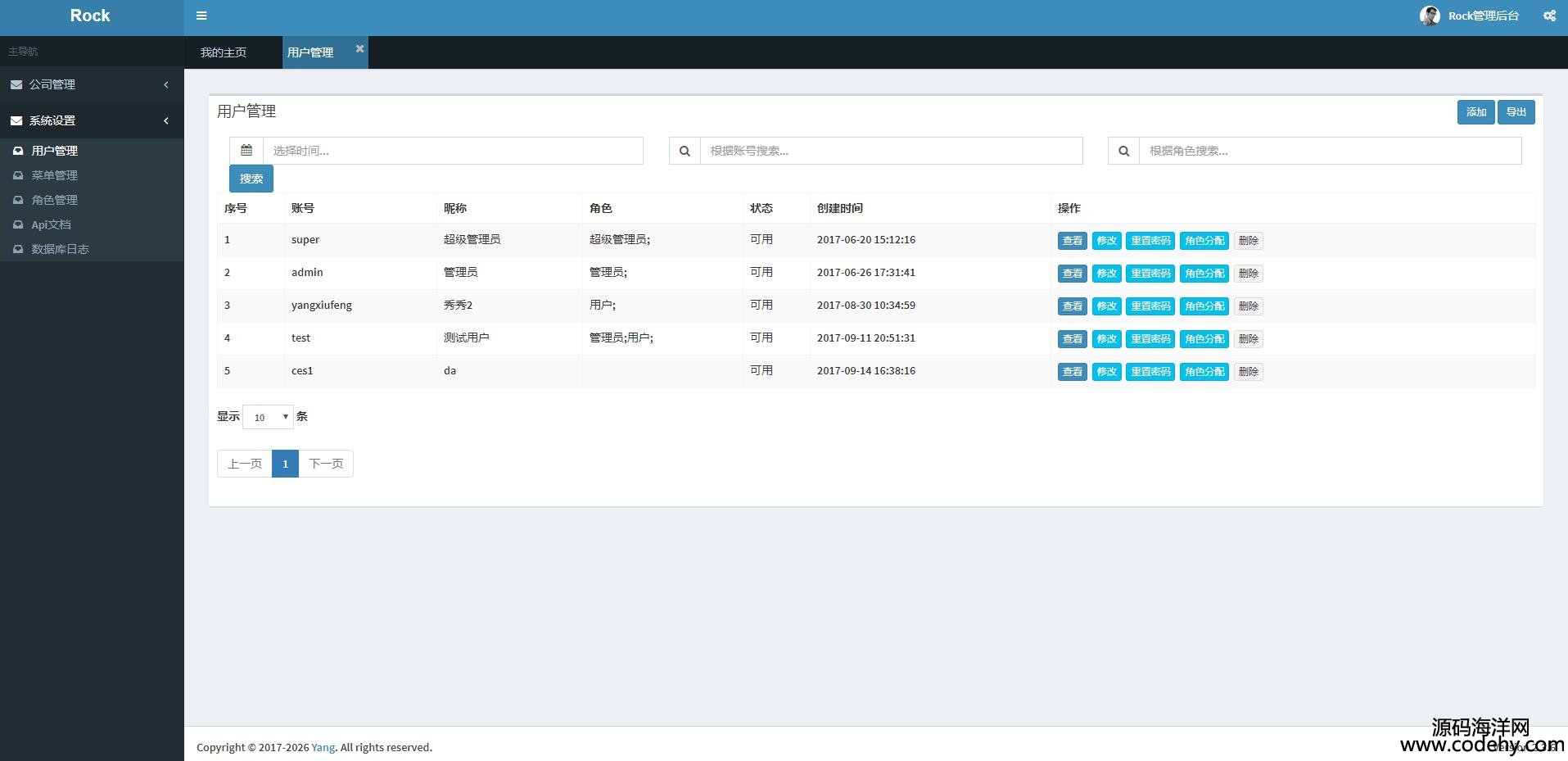
Task: Click the 根据账号搜索 input field
Action: coord(891,151)
